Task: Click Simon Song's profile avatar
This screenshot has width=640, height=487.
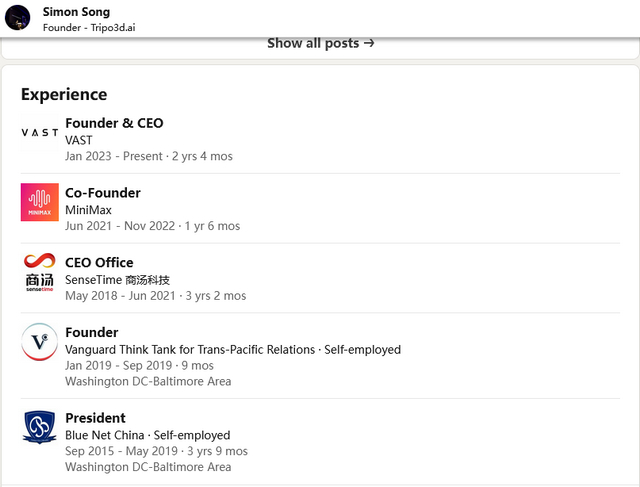Action: click(18, 18)
